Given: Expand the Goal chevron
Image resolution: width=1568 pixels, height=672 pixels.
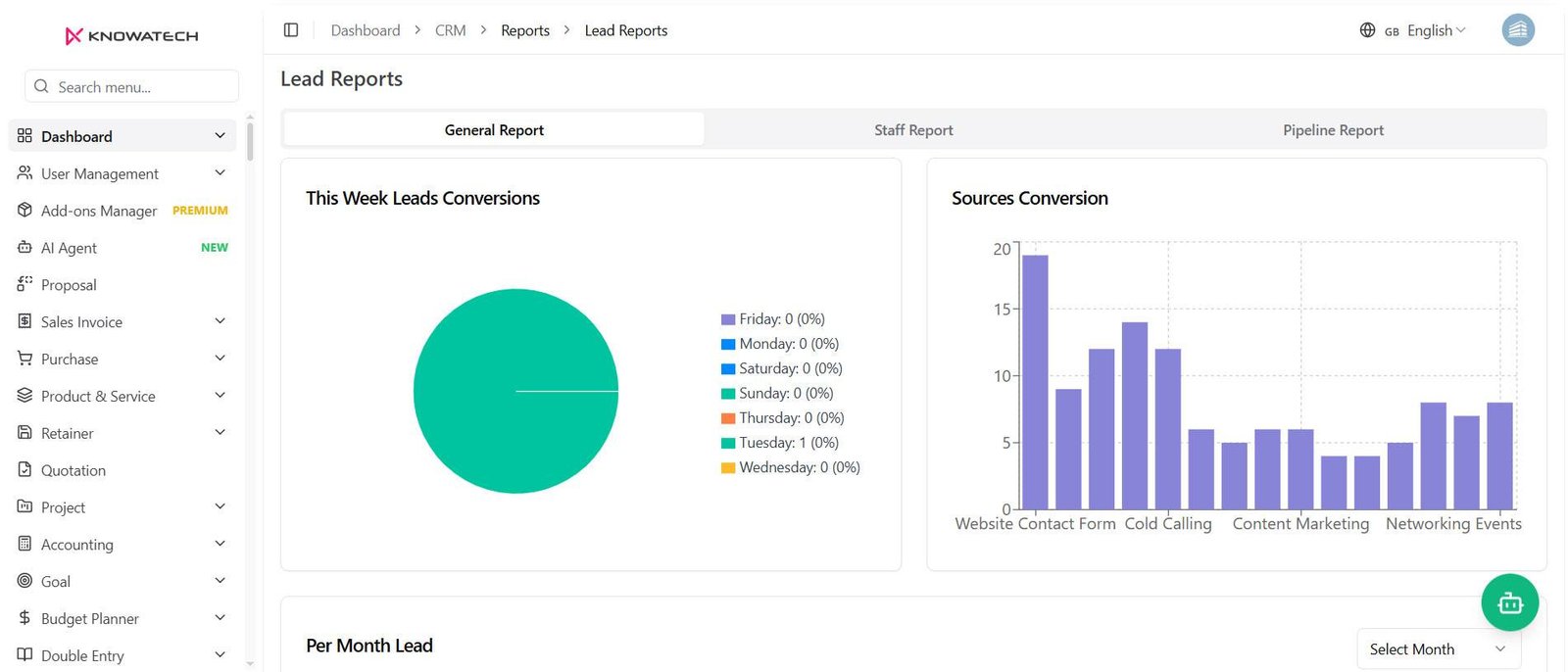Looking at the screenshot, I should [220, 581].
